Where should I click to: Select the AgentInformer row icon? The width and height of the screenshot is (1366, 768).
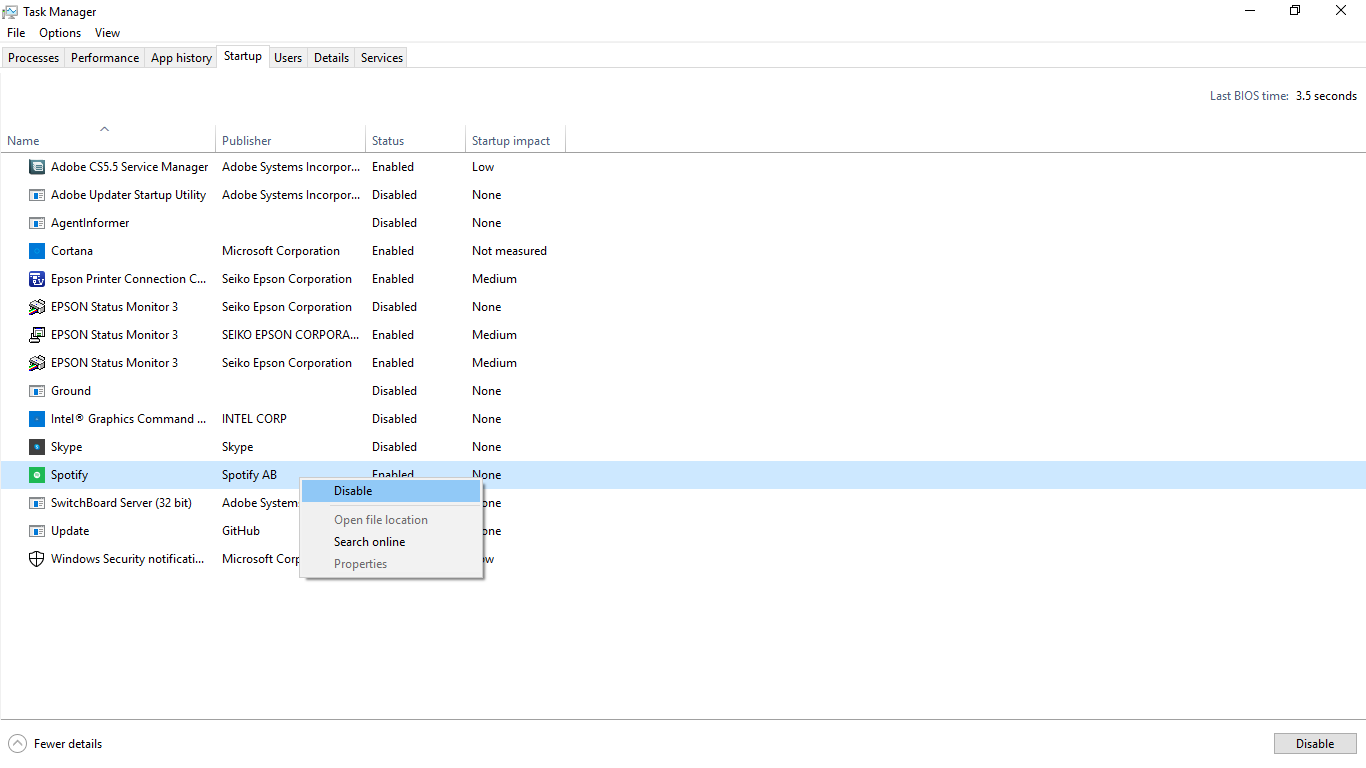[37, 223]
